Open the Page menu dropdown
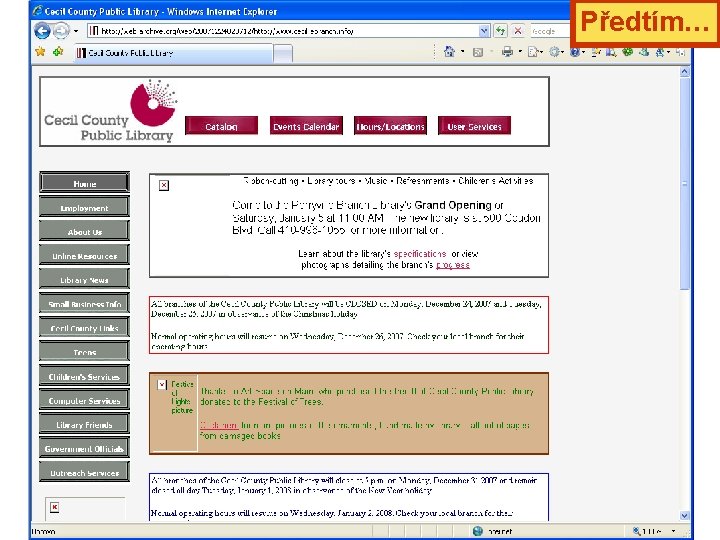This screenshot has height=540, width=720. pyautogui.click(x=534, y=52)
